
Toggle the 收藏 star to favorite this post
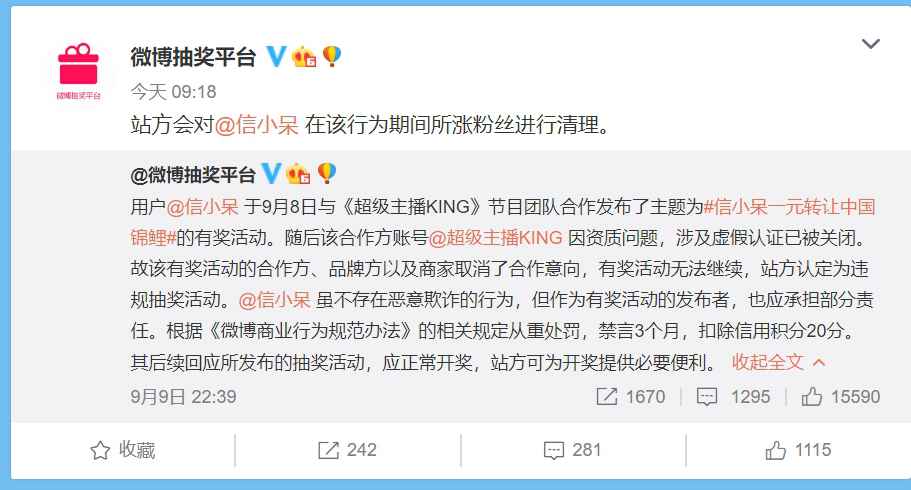click(x=122, y=450)
